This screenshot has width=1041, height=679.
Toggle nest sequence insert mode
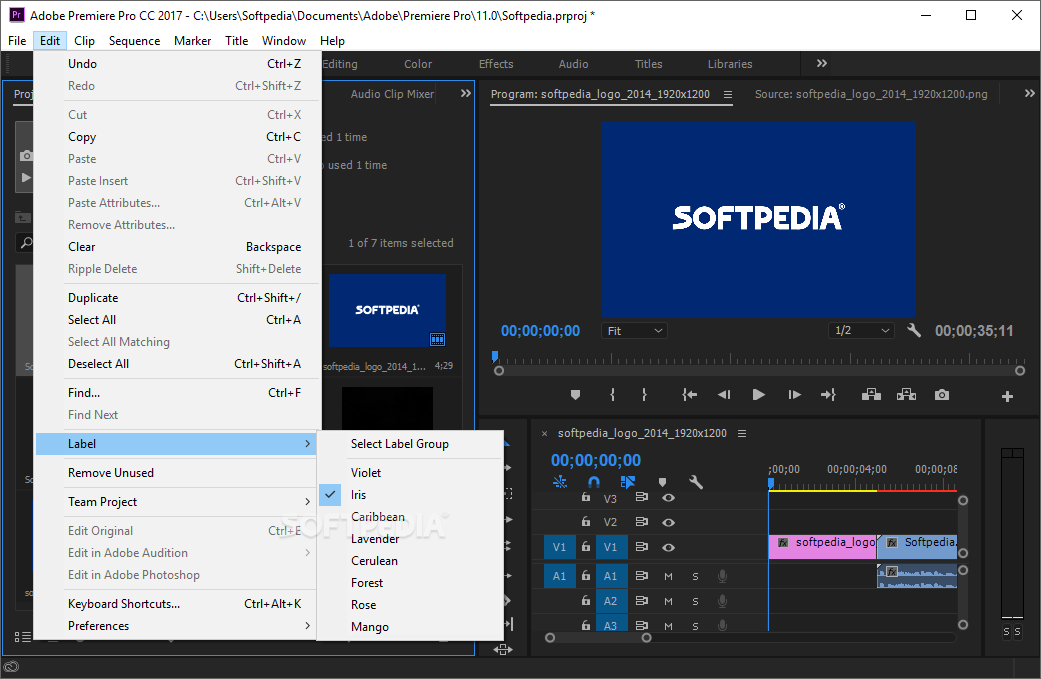pos(560,482)
